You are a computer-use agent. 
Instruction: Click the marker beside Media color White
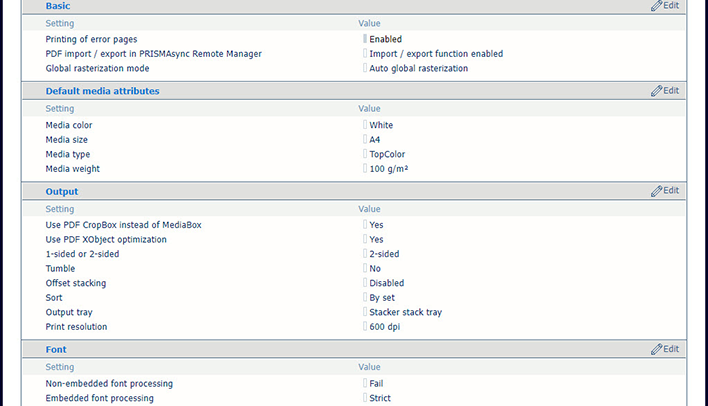(x=365, y=125)
